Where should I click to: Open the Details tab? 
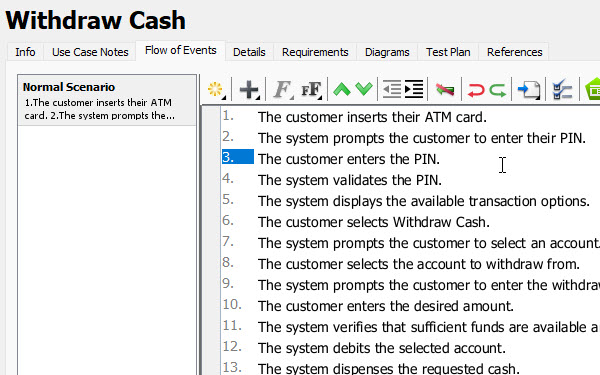point(249,52)
